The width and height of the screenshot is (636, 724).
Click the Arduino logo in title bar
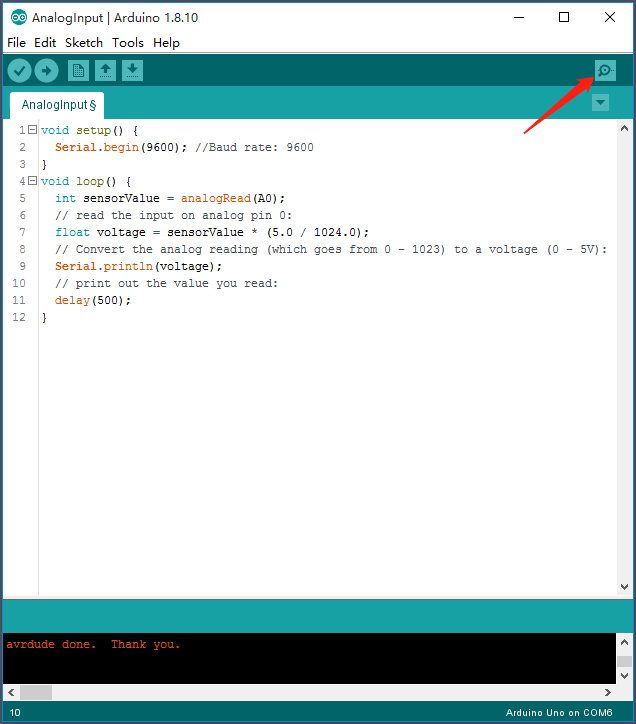point(18,18)
